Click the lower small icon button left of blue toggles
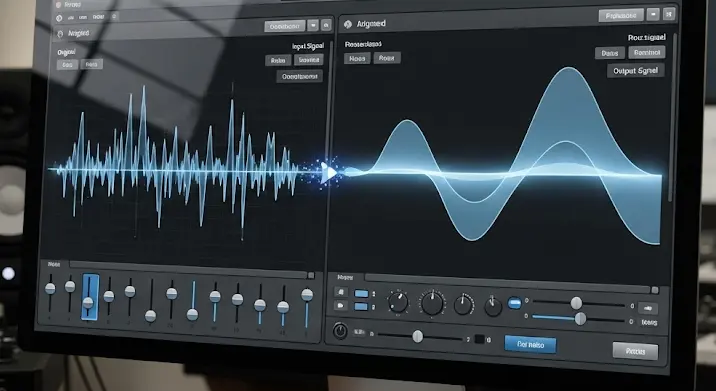716x391 pixels. 341,306
